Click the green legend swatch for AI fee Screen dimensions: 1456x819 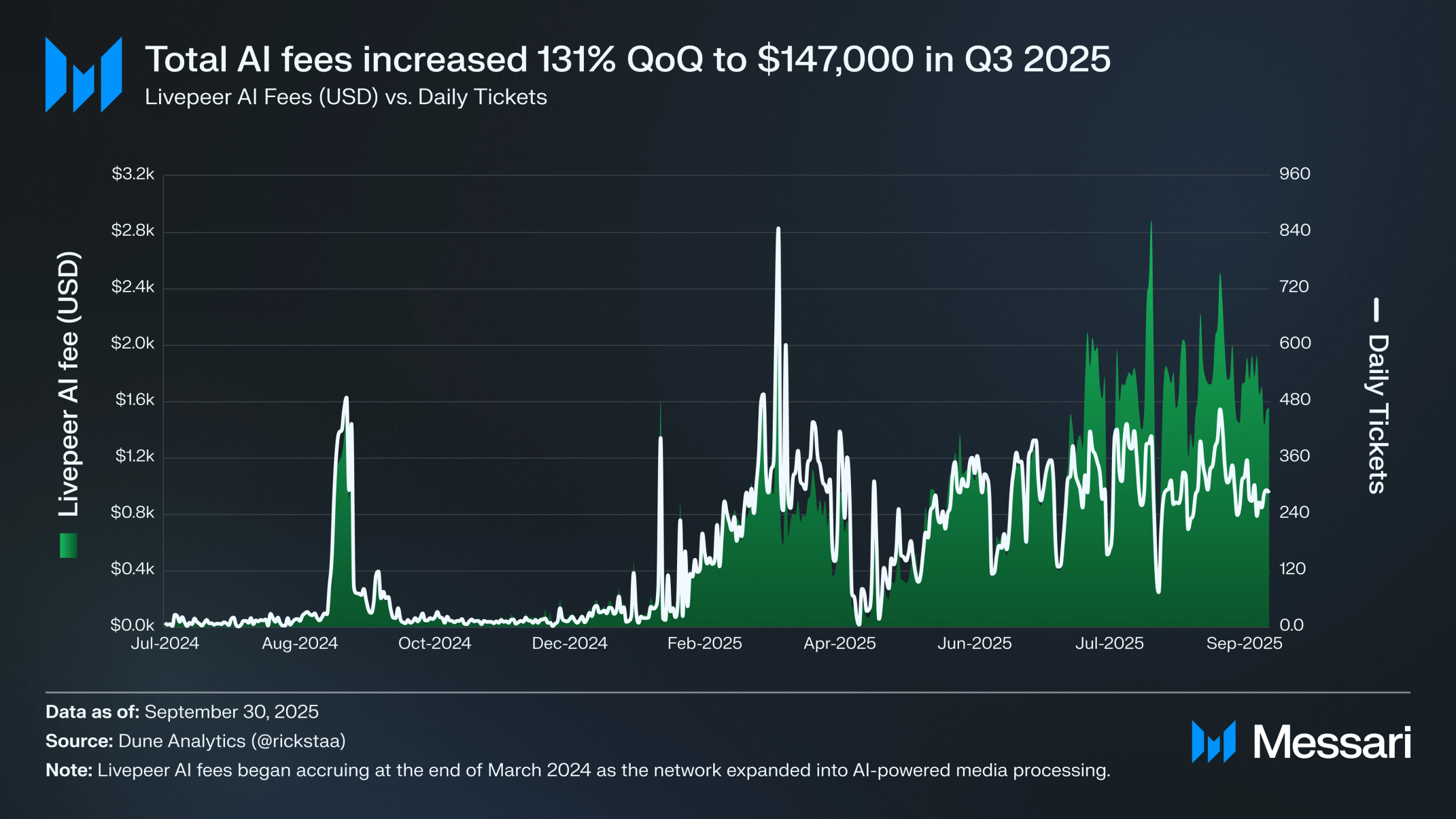click(x=69, y=545)
